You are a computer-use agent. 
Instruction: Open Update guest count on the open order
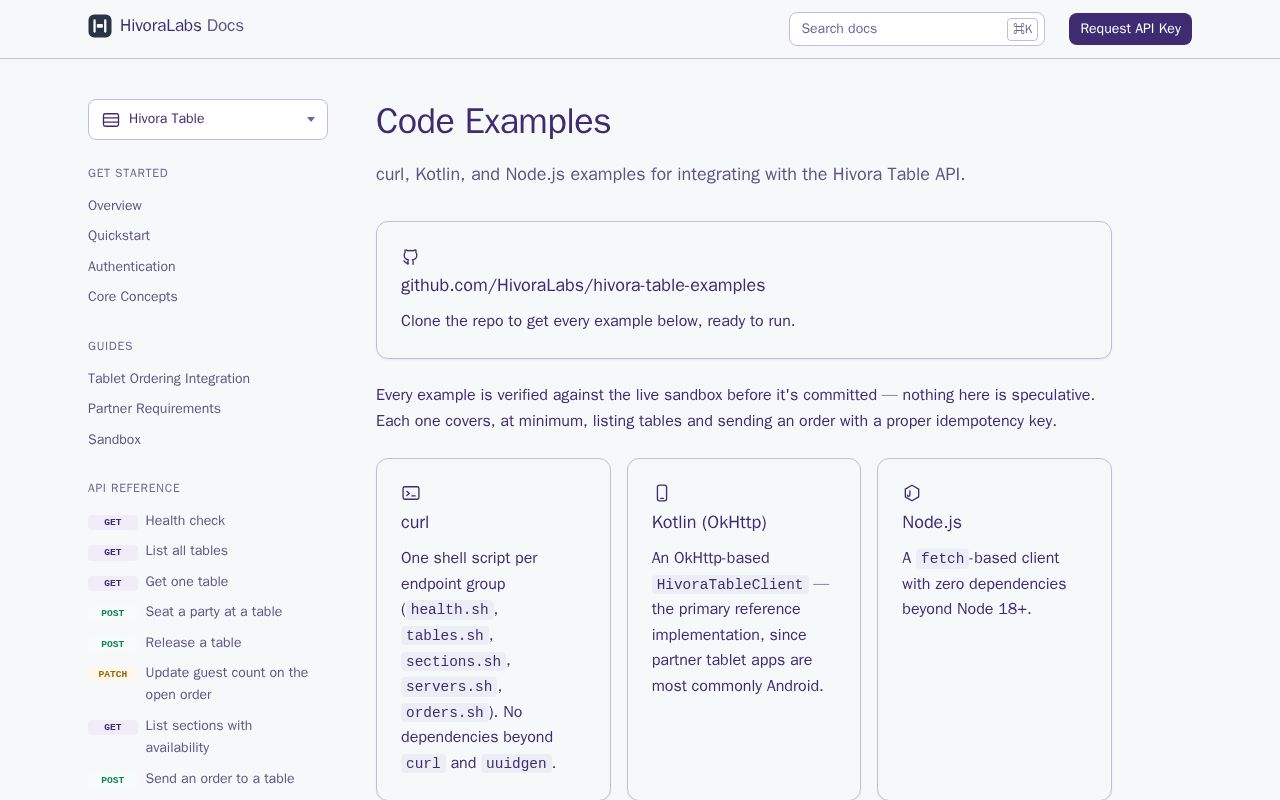pos(227,684)
